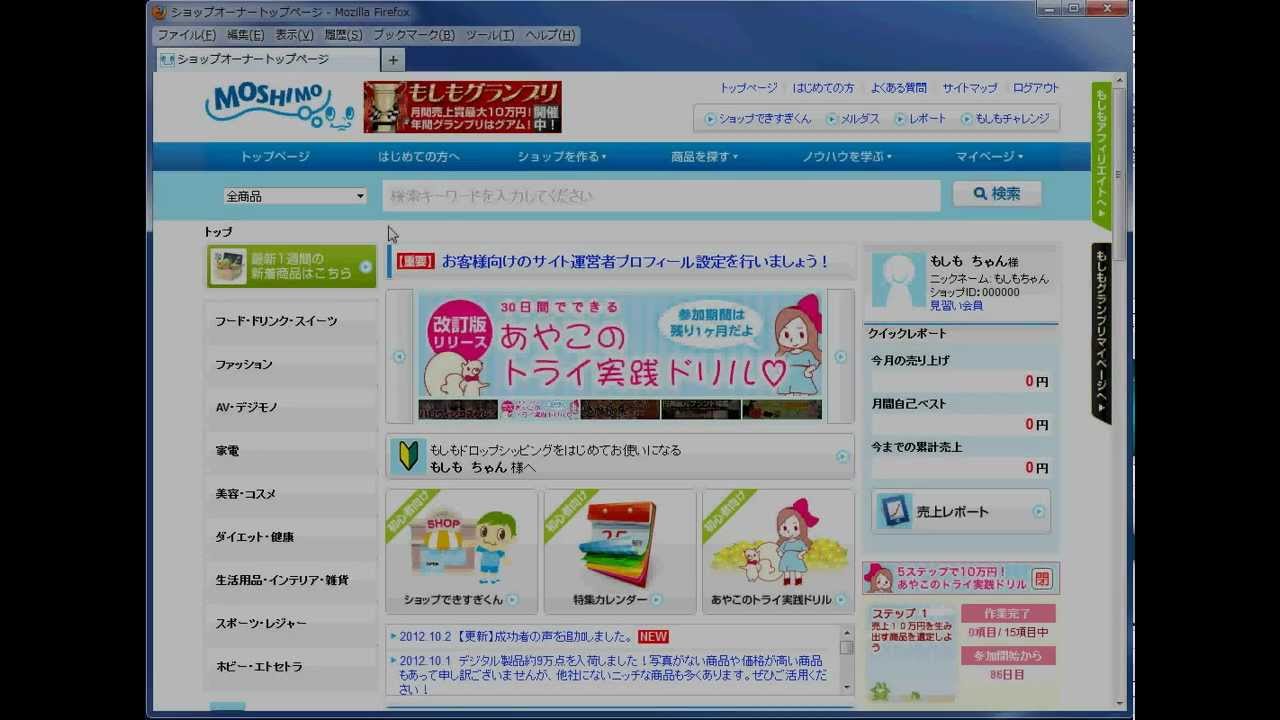Image resolution: width=1280 pixels, height=720 pixels.
Task: Select the ショップオーナートップページ browser tab
Action: (x=267, y=60)
